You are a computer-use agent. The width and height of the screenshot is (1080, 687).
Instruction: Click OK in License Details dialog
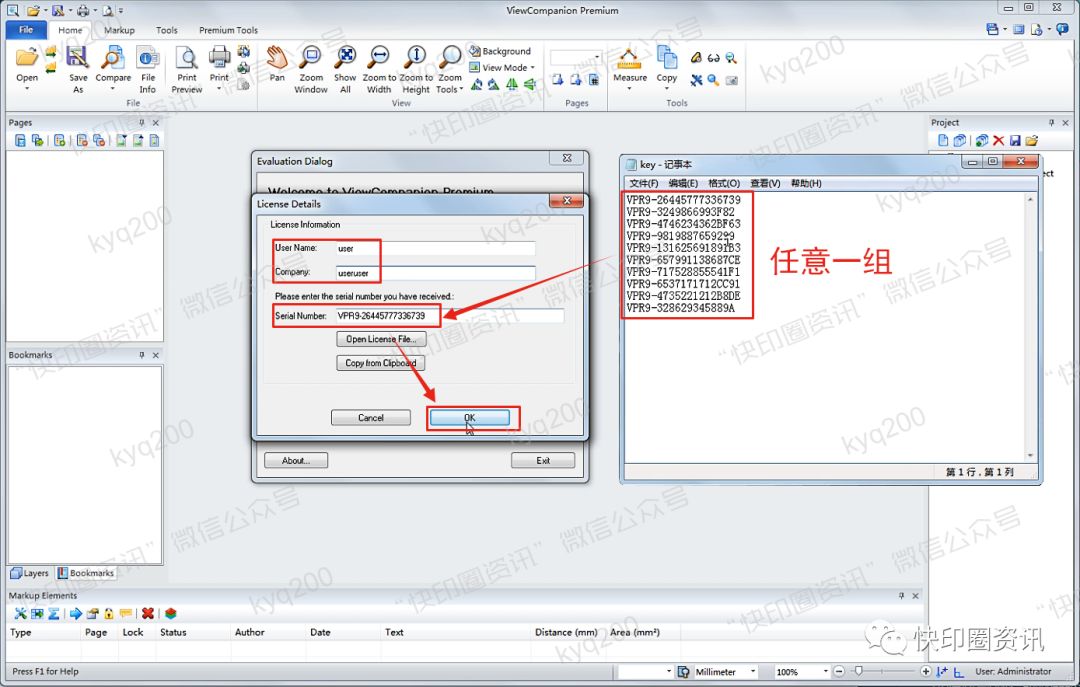click(470, 418)
